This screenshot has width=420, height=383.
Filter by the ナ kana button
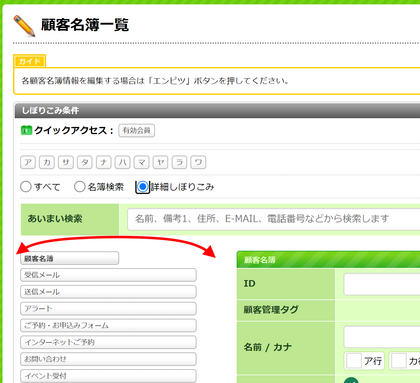104,162
